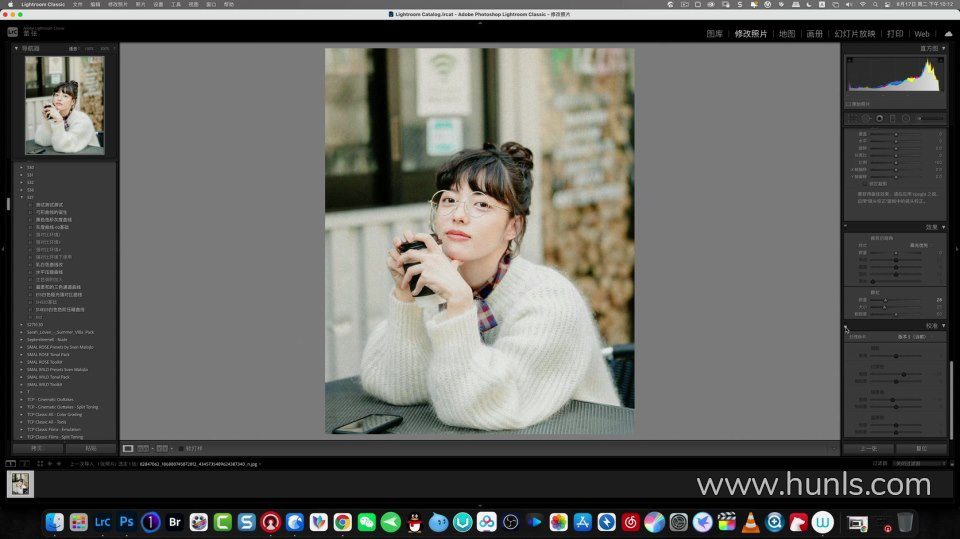
Task: Open Google Chrome in the dock
Action: 343,522
